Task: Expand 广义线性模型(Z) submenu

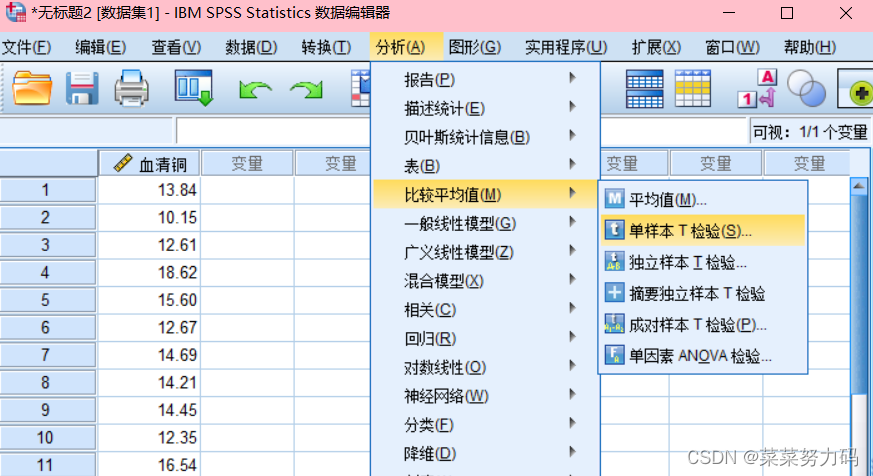Action: [486, 252]
